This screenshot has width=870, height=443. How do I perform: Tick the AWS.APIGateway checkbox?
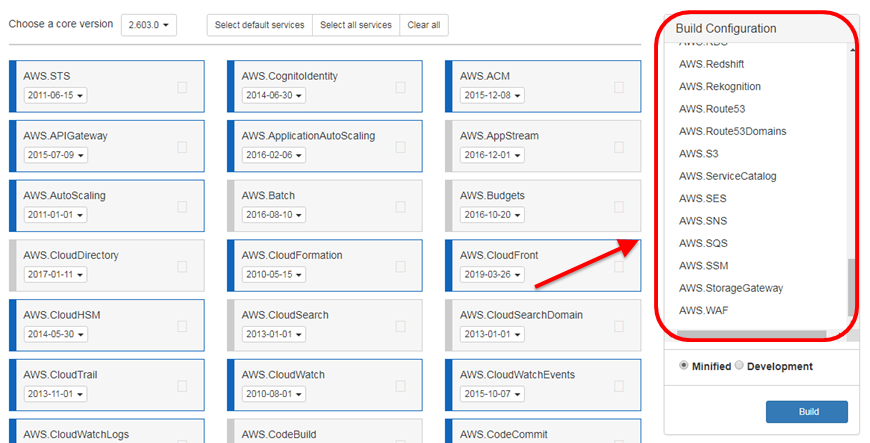(x=182, y=147)
